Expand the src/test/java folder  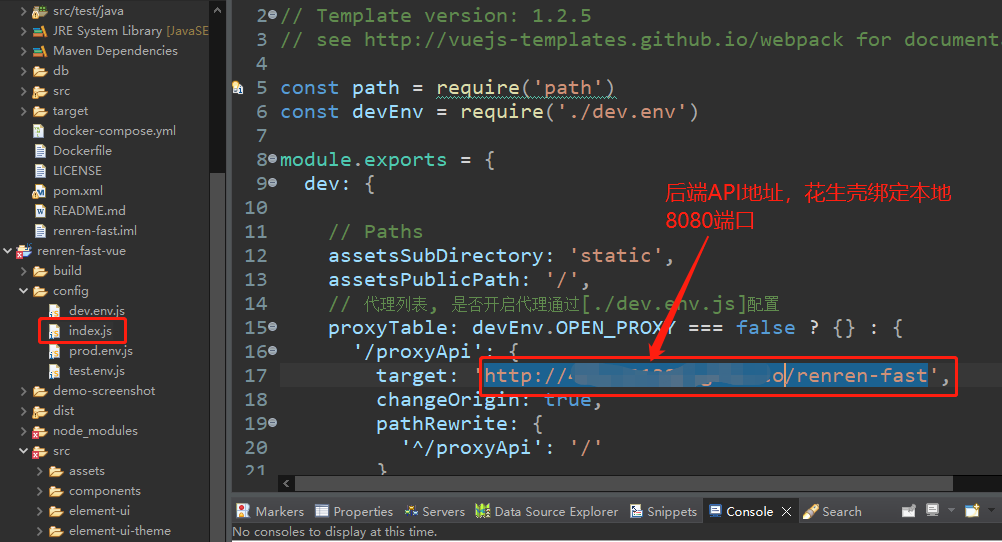tap(24, 11)
